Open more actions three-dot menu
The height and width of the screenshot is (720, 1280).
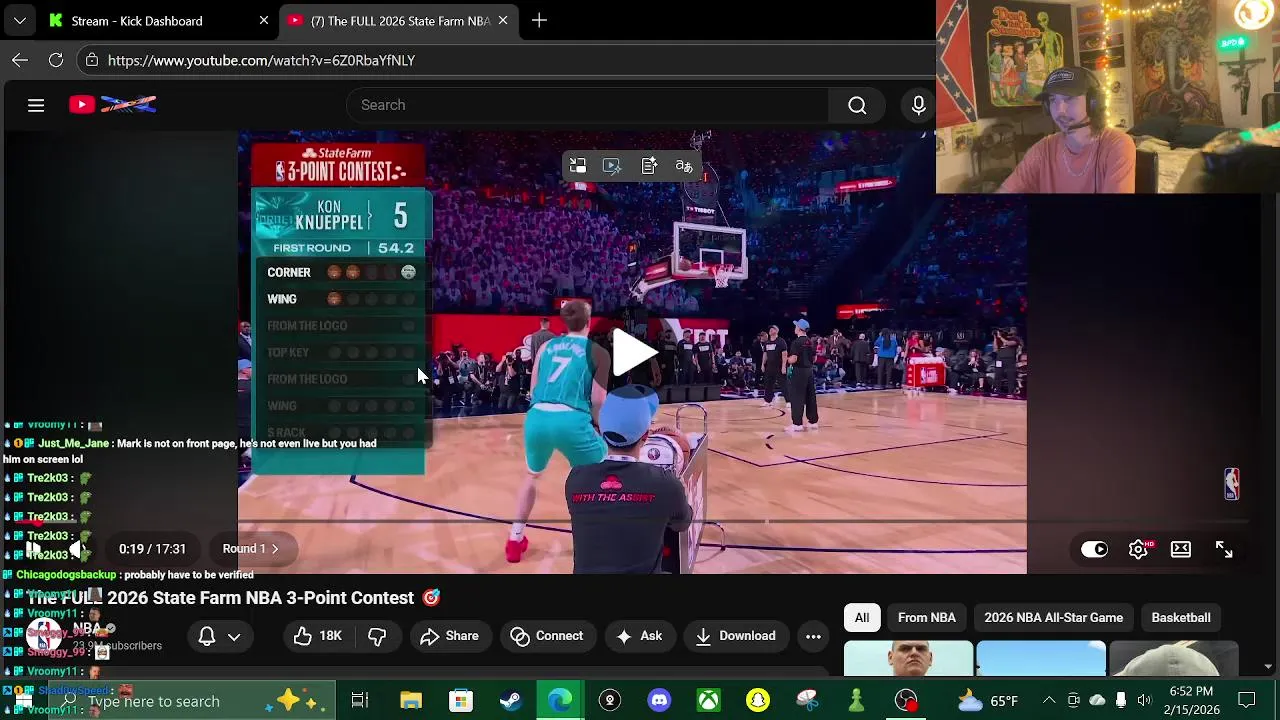[813, 636]
